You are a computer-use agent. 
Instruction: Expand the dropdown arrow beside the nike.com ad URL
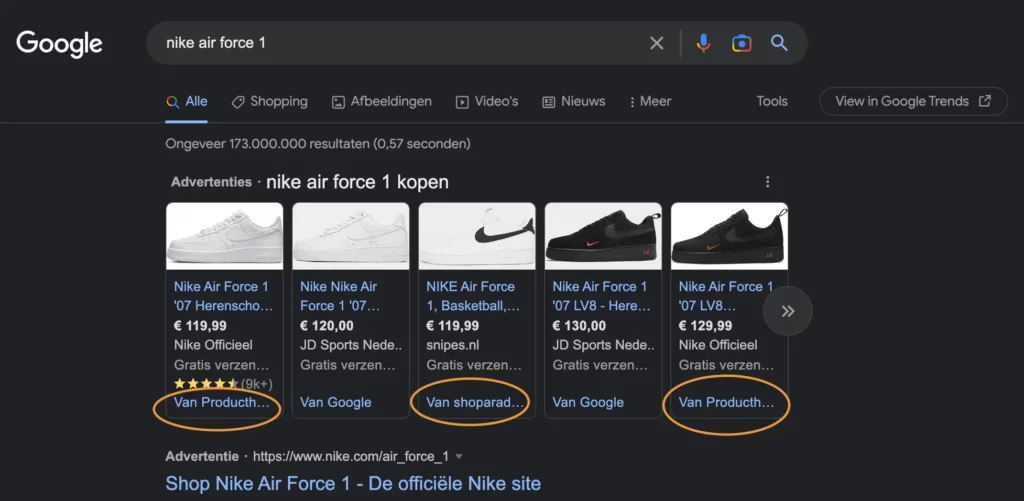tap(459, 456)
